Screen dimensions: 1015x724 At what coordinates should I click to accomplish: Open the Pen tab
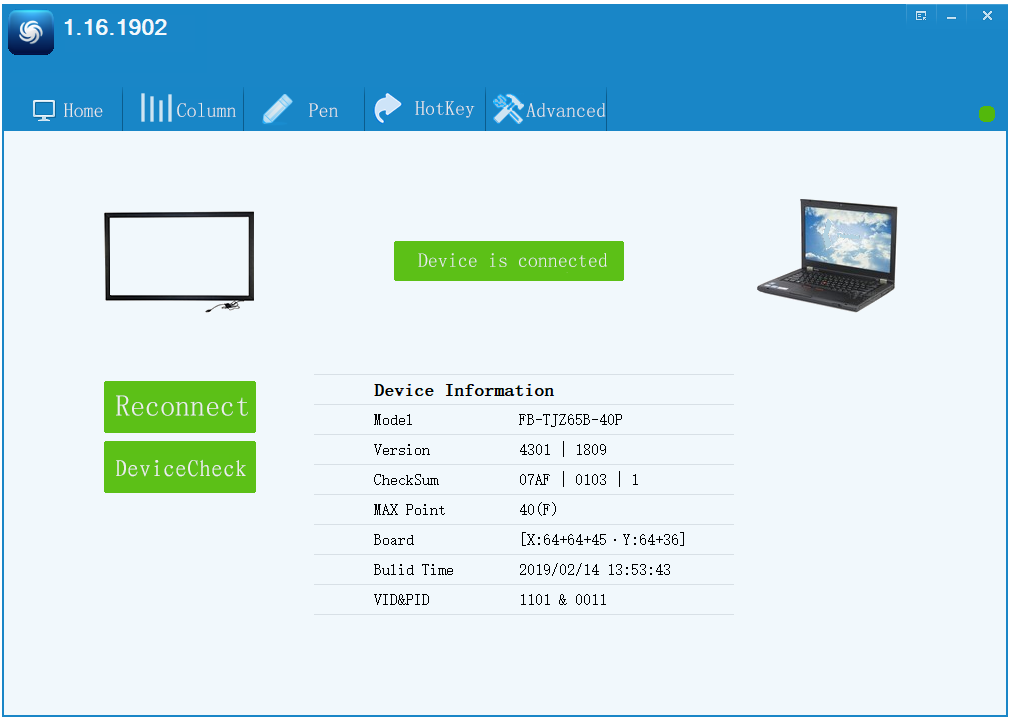(x=302, y=110)
